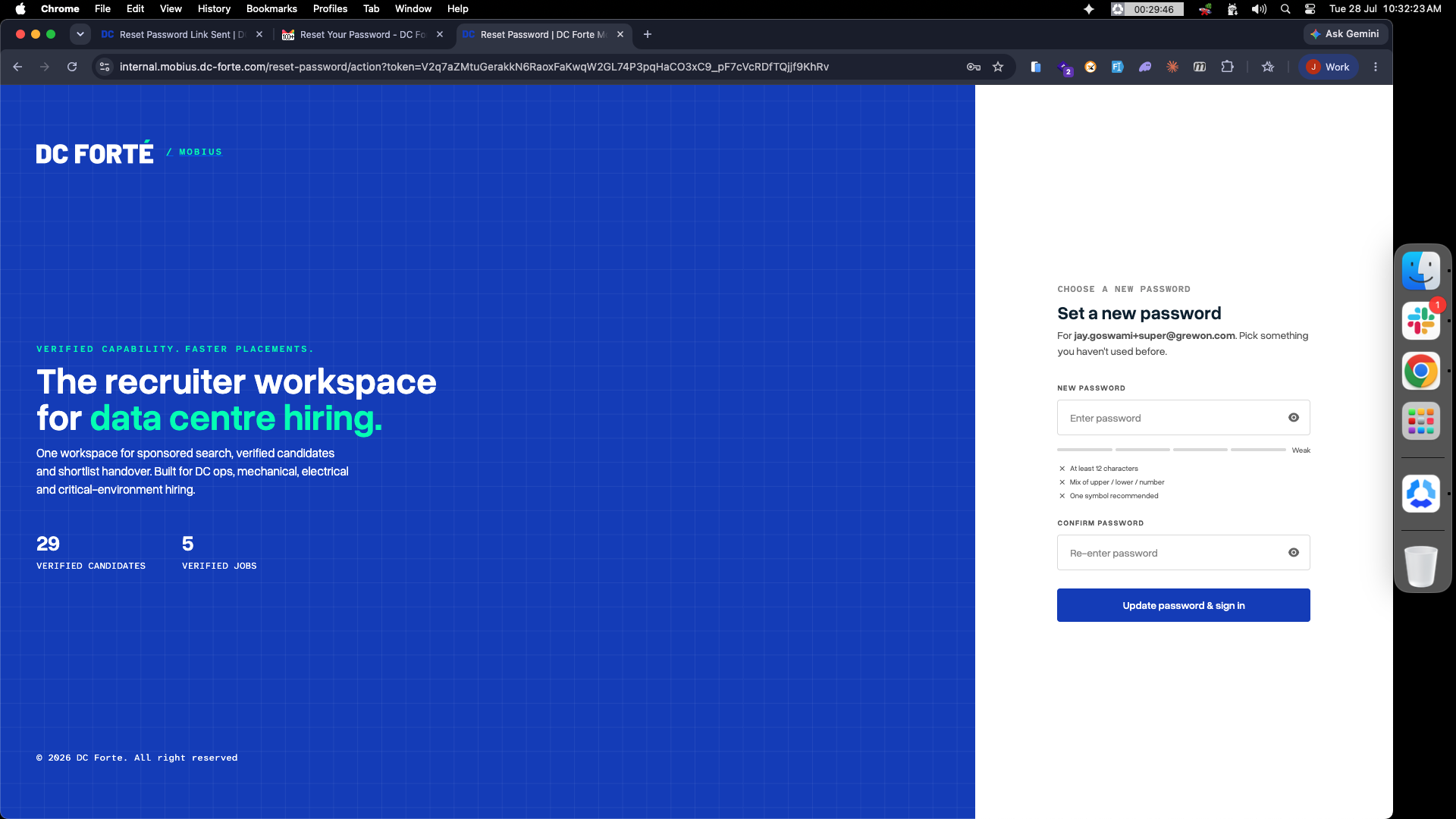Click the red-crossed menu bar status icon

tap(1205, 9)
